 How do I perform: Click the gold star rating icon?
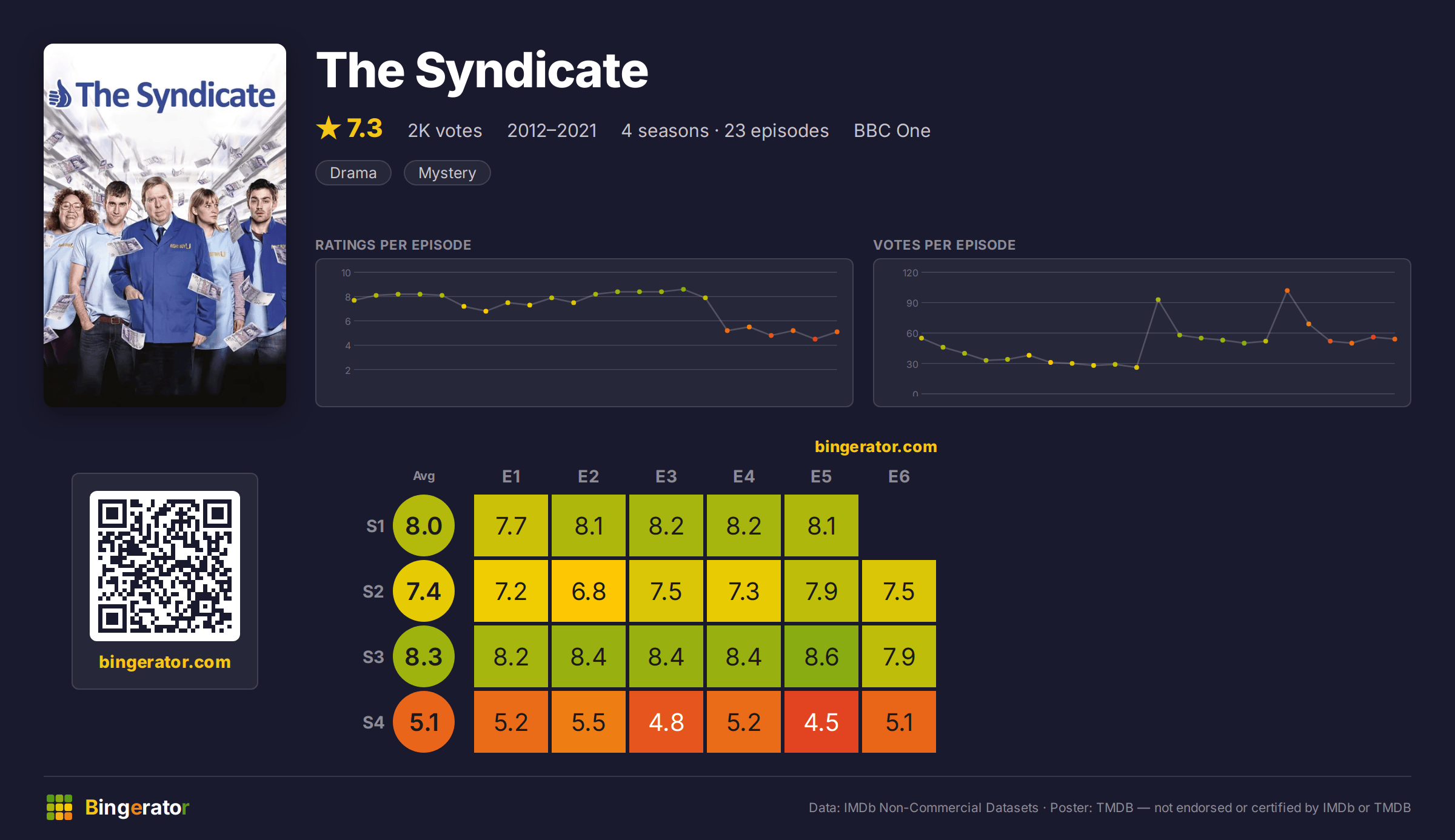329,128
